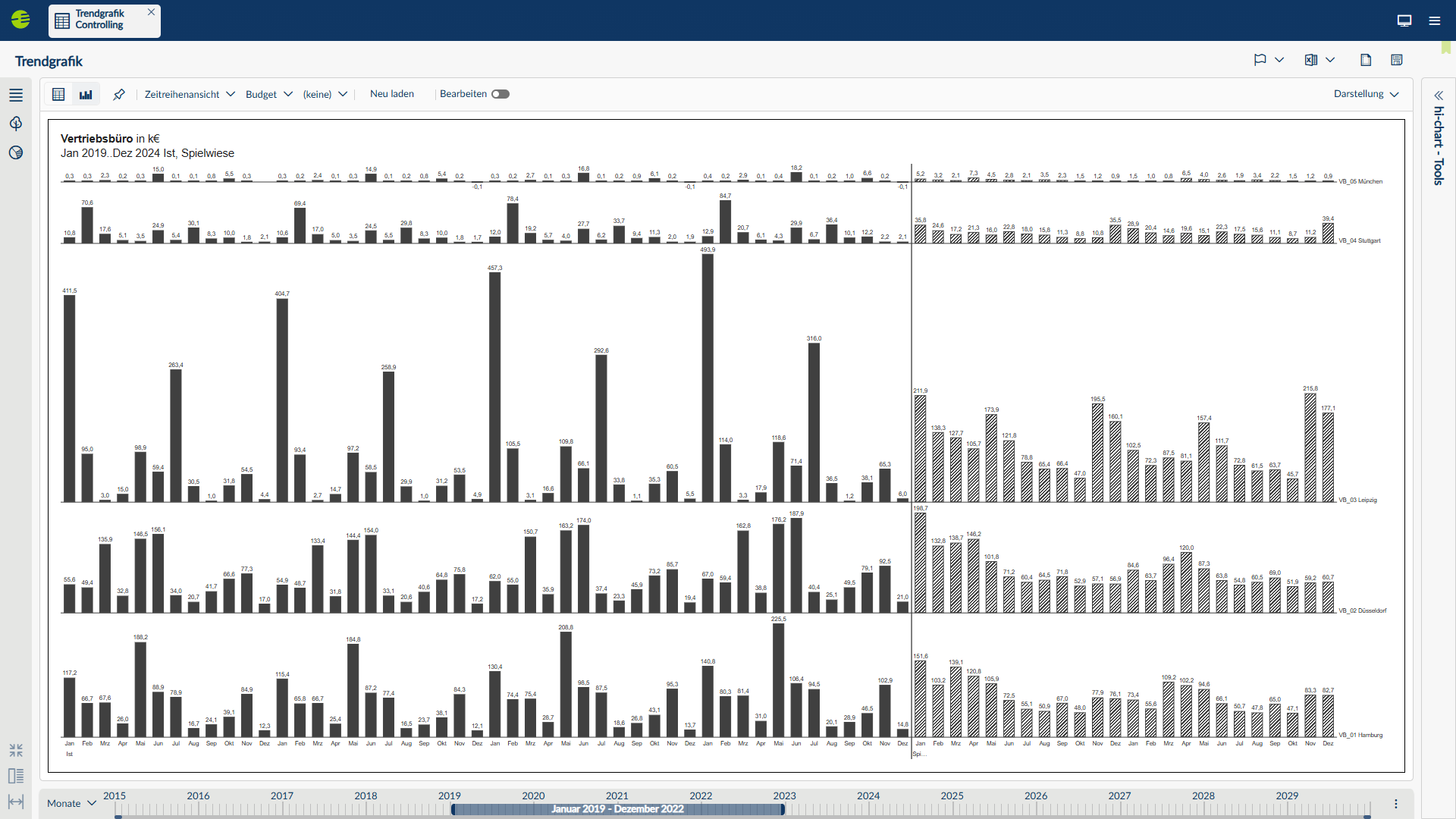The height and width of the screenshot is (819, 1456).
Task: Expand the Darstellung dropdown
Action: point(1367,94)
